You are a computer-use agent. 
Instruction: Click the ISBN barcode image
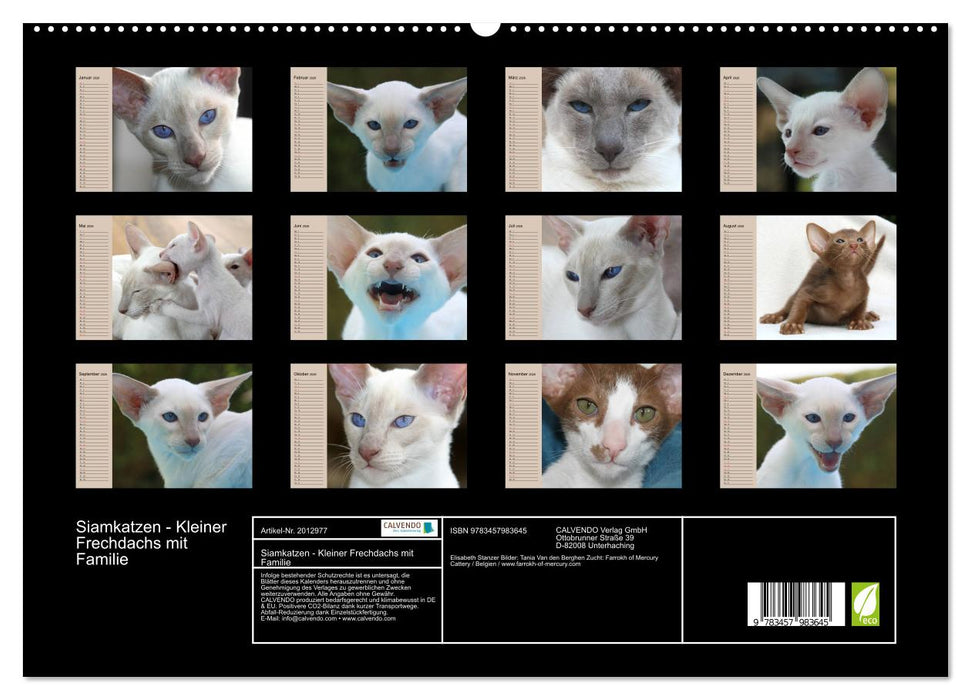click(795, 605)
